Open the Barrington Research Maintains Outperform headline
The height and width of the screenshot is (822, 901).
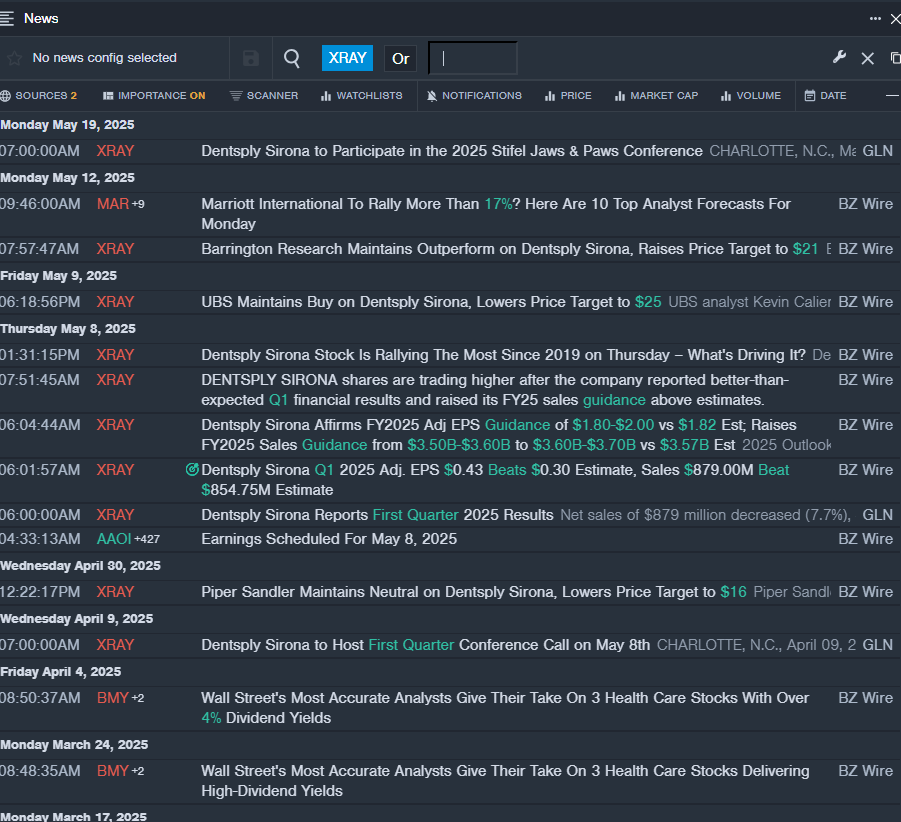click(509, 249)
